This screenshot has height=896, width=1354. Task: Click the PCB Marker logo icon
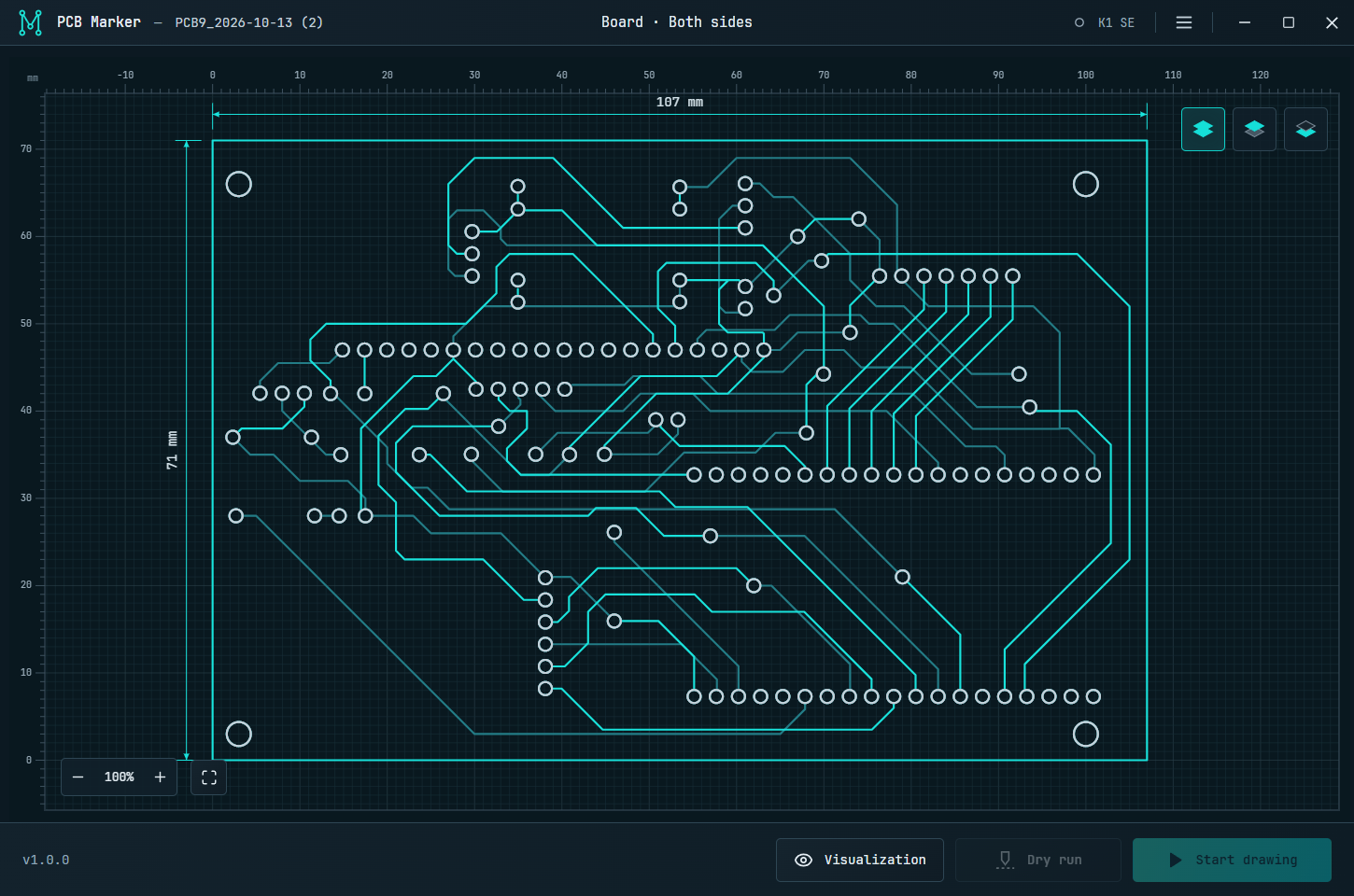pyautogui.click(x=31, y=22)
